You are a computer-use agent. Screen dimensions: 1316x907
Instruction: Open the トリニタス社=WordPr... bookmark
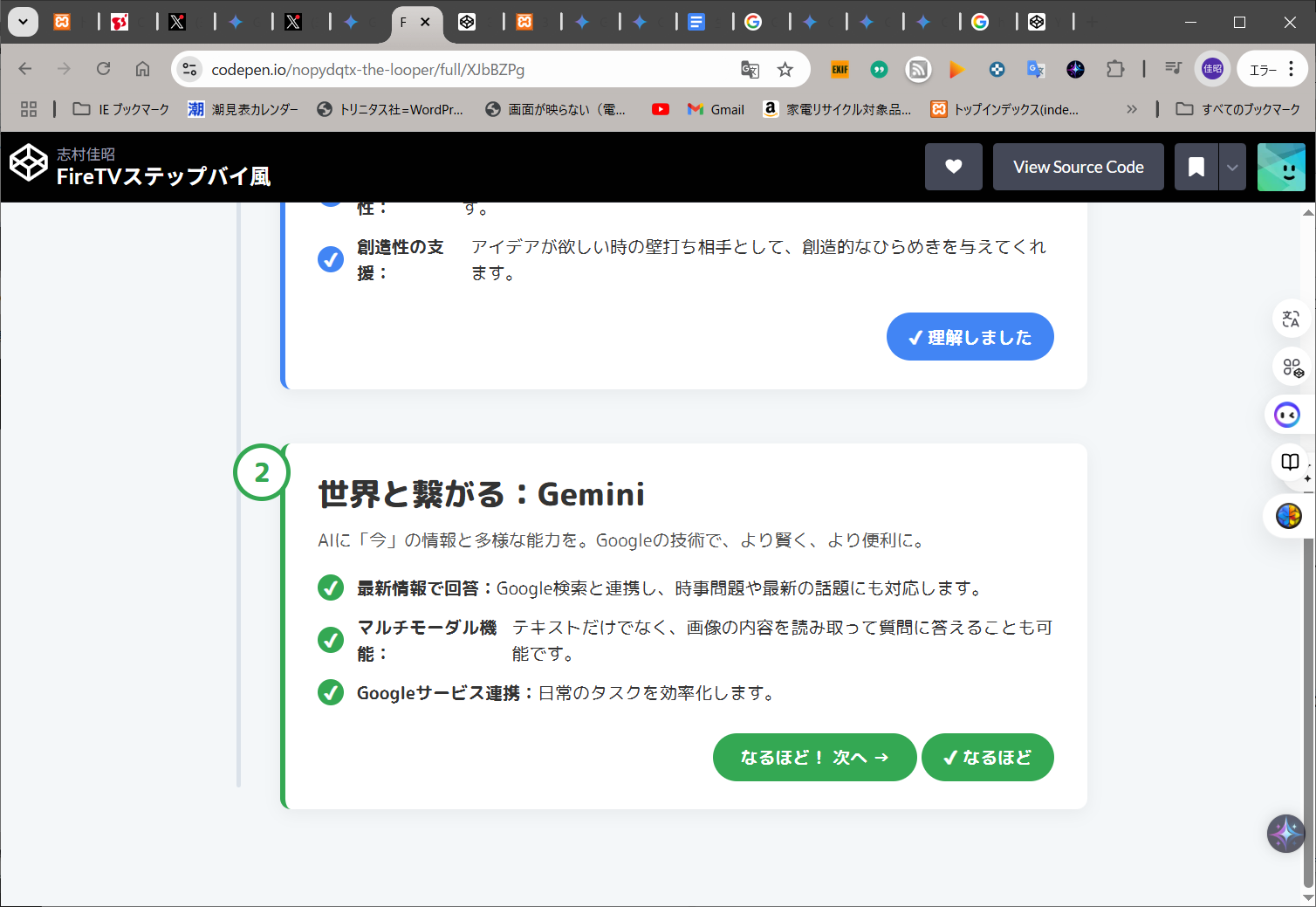coord(390,109)
